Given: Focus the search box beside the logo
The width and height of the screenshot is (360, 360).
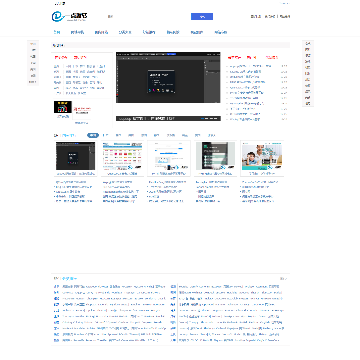Looking at the screenshot, I should [148, 17].
